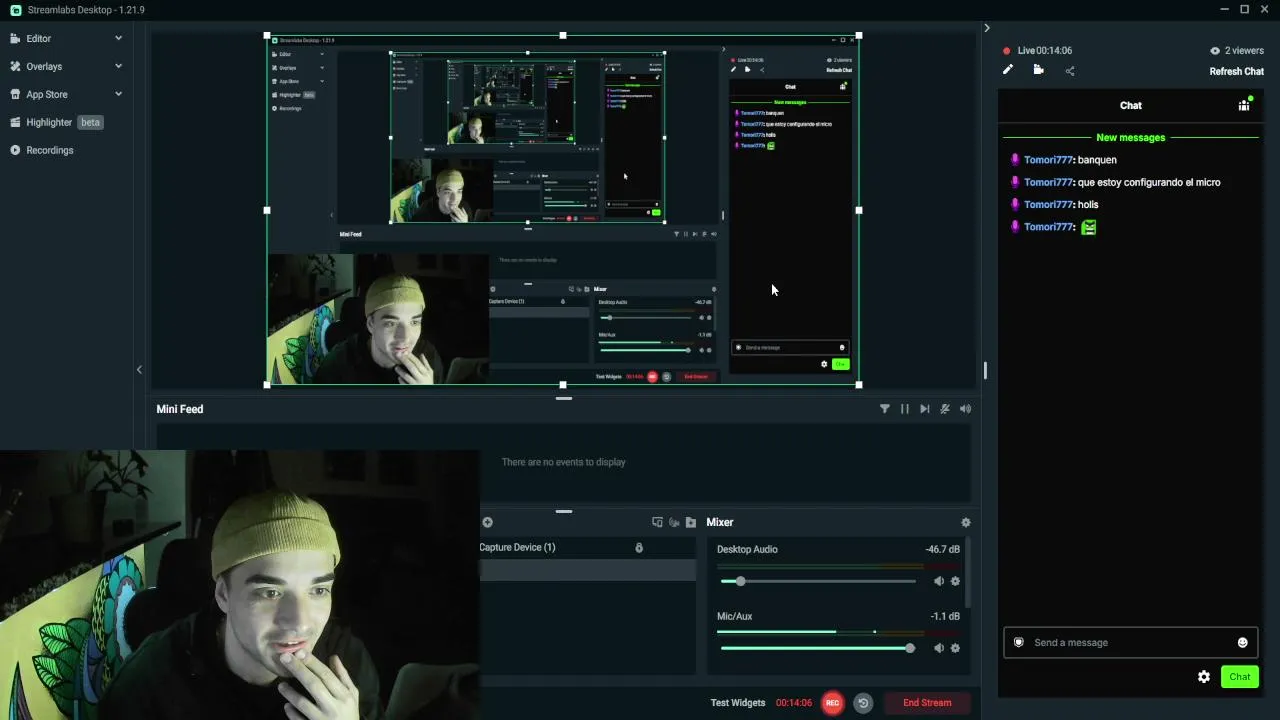This screenshot has height=720, width=1280.
Task: Open the chat community members icon
Action: tap(1244, 105)
